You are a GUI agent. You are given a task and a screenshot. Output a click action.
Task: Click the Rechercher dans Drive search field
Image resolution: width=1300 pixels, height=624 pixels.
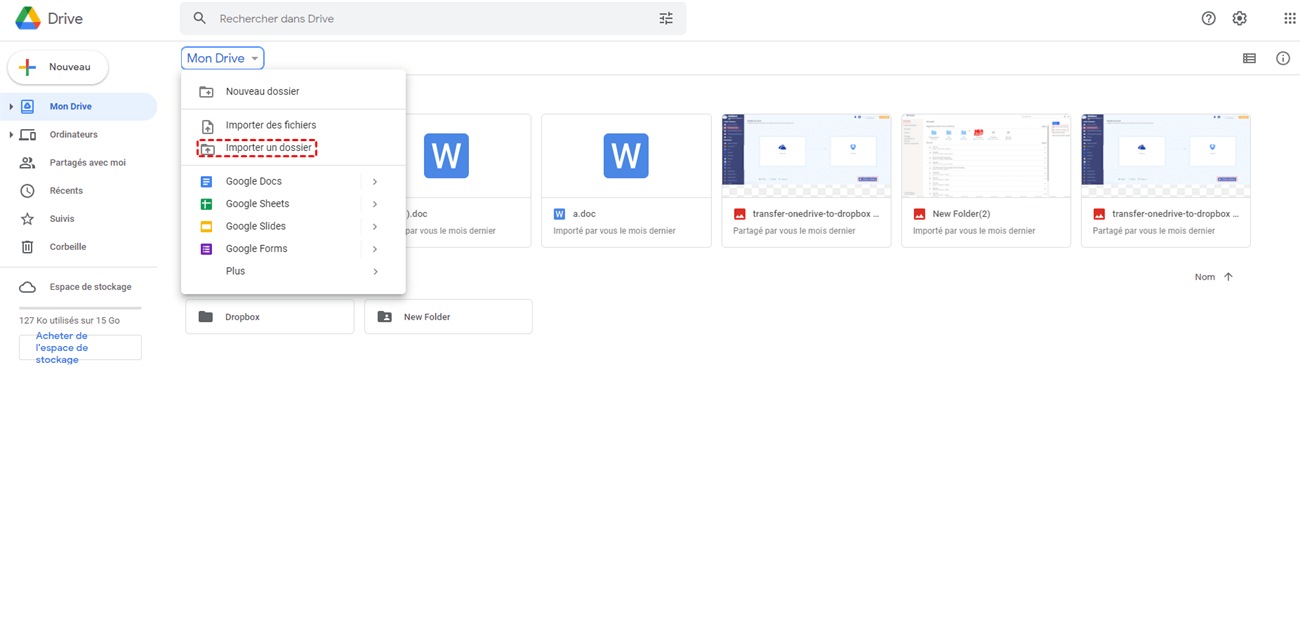point(433,18)
